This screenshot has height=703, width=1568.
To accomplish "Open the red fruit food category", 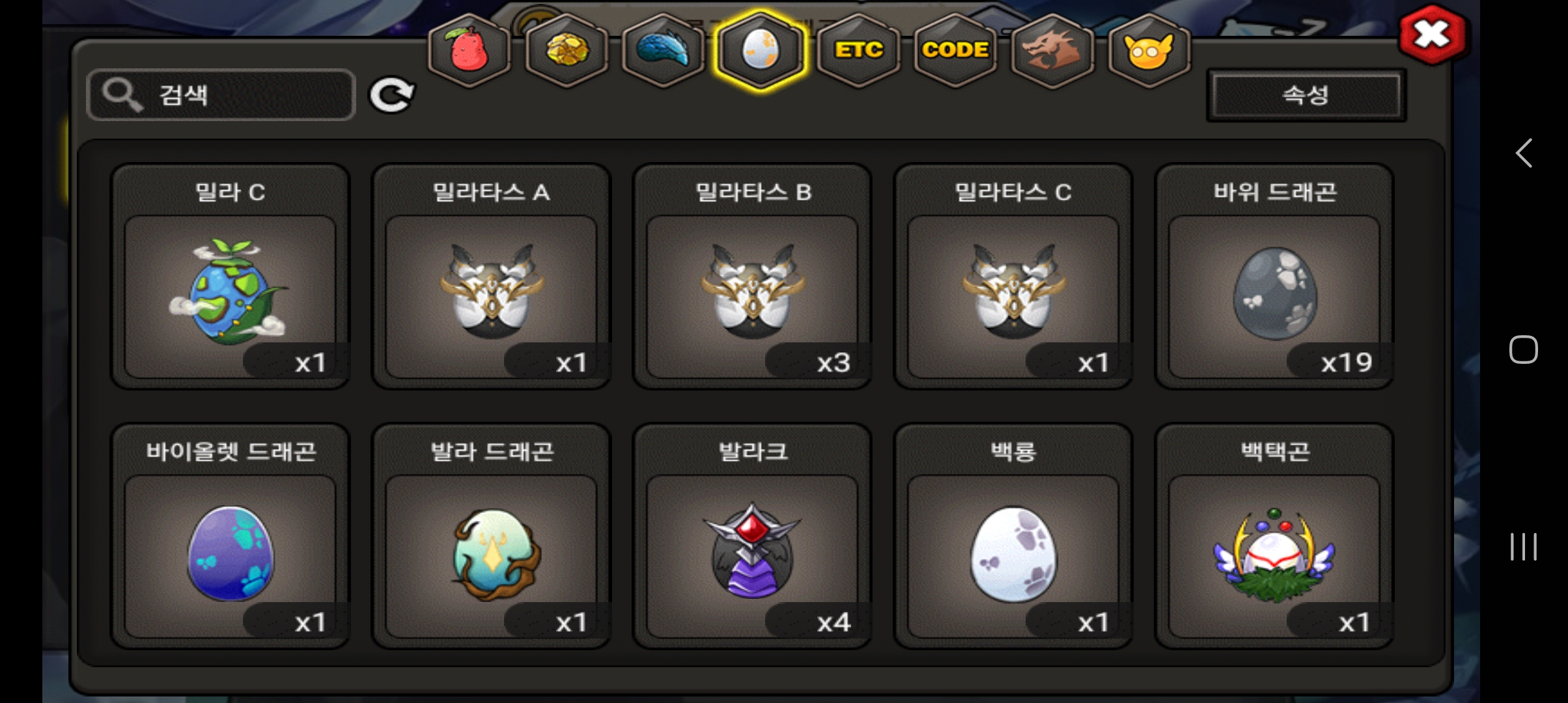I will [x=469, y=50].
